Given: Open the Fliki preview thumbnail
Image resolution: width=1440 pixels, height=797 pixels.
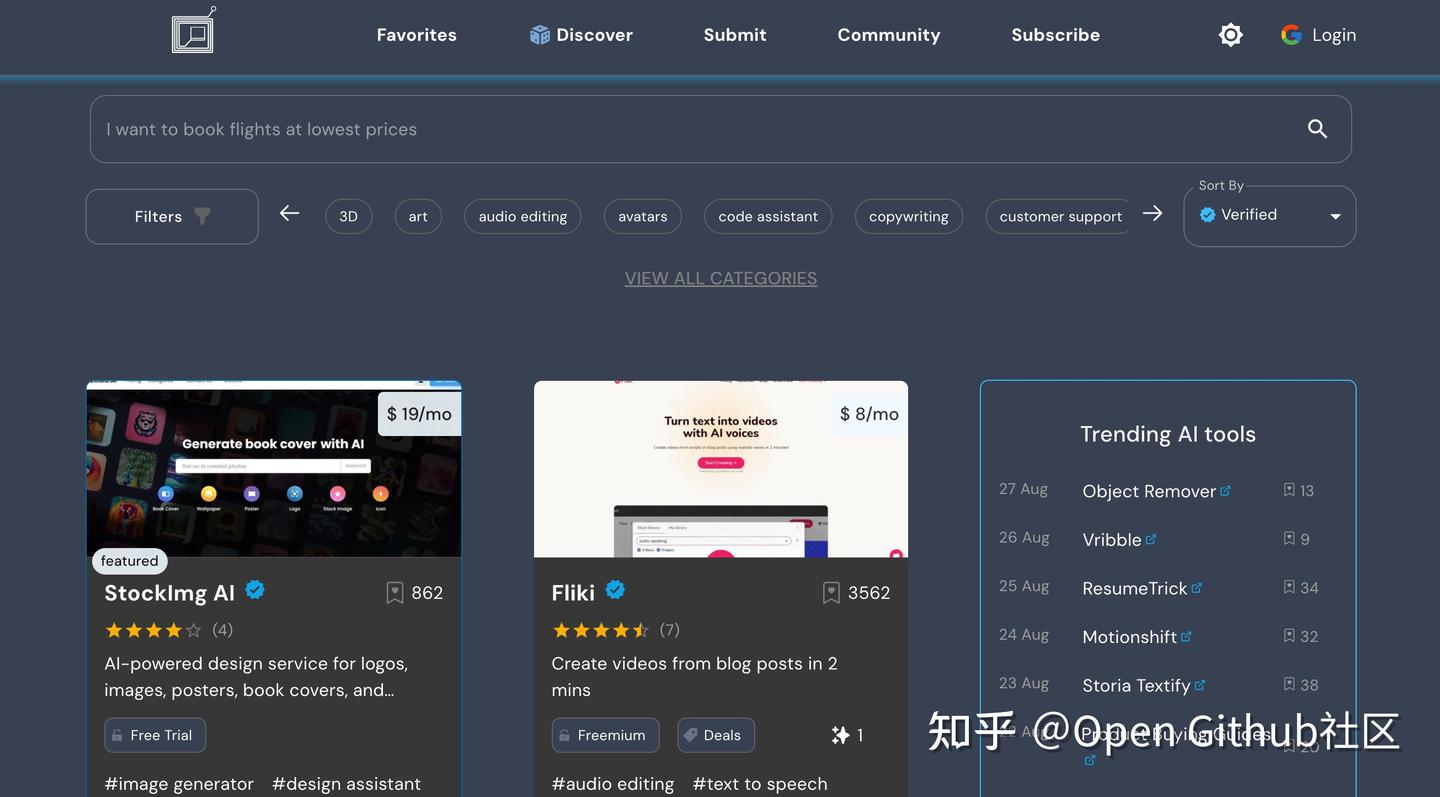Looking at the screenshot, I should (721, 469).
